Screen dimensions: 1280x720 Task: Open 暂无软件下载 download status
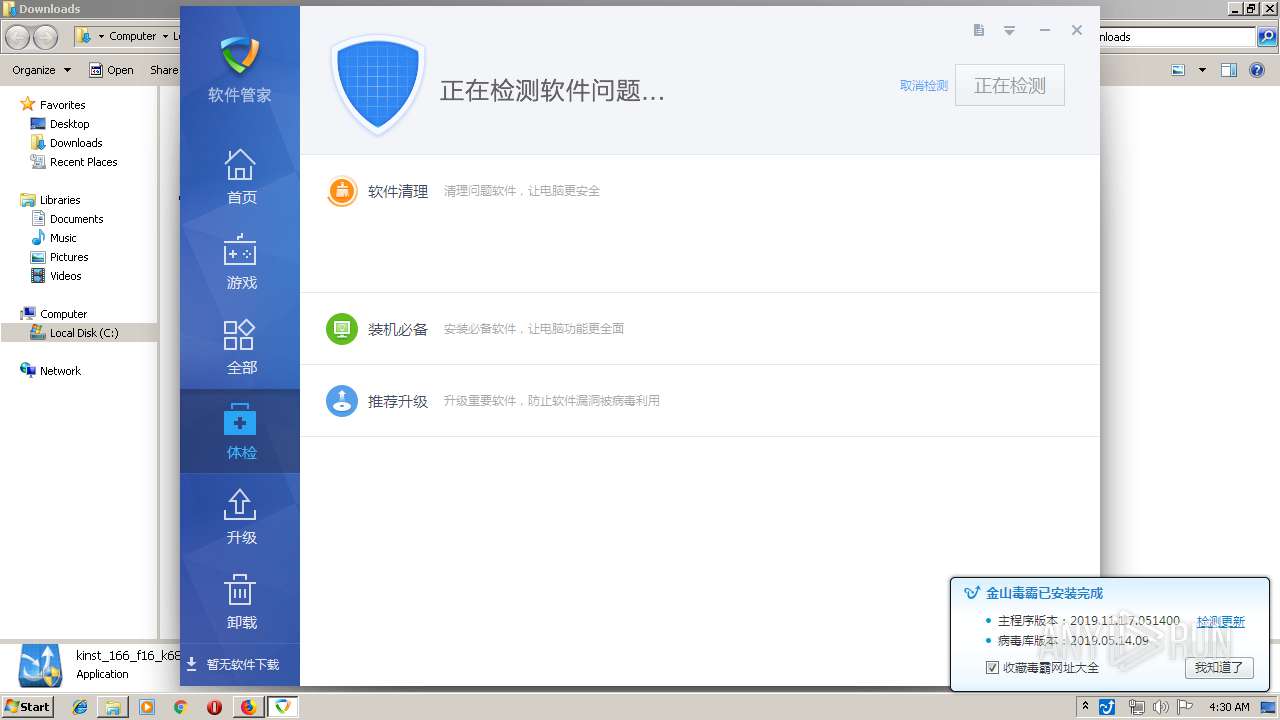[x=233, y=664]
